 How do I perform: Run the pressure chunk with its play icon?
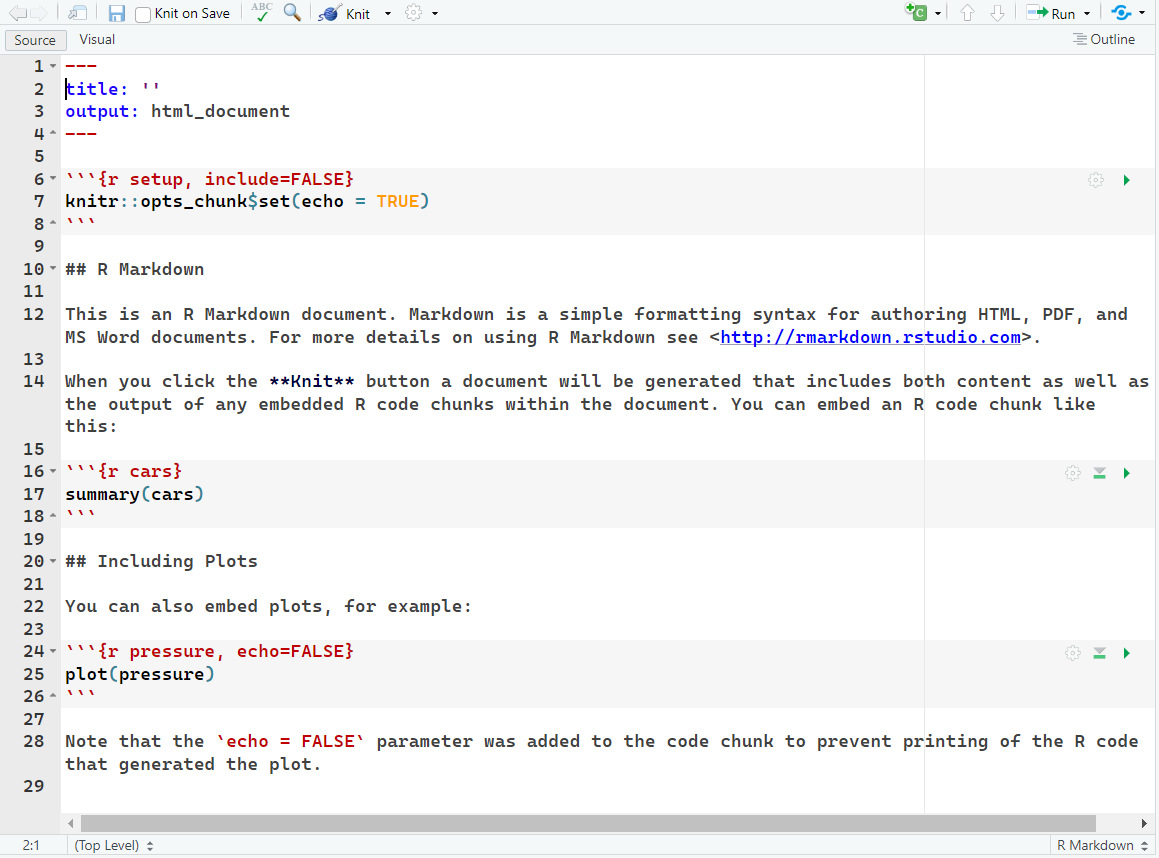1126,653
